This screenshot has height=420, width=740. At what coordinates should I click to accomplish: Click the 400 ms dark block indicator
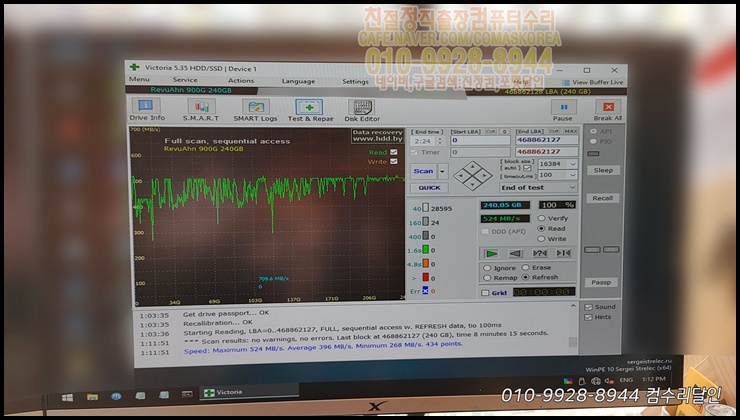pos(425,235)
